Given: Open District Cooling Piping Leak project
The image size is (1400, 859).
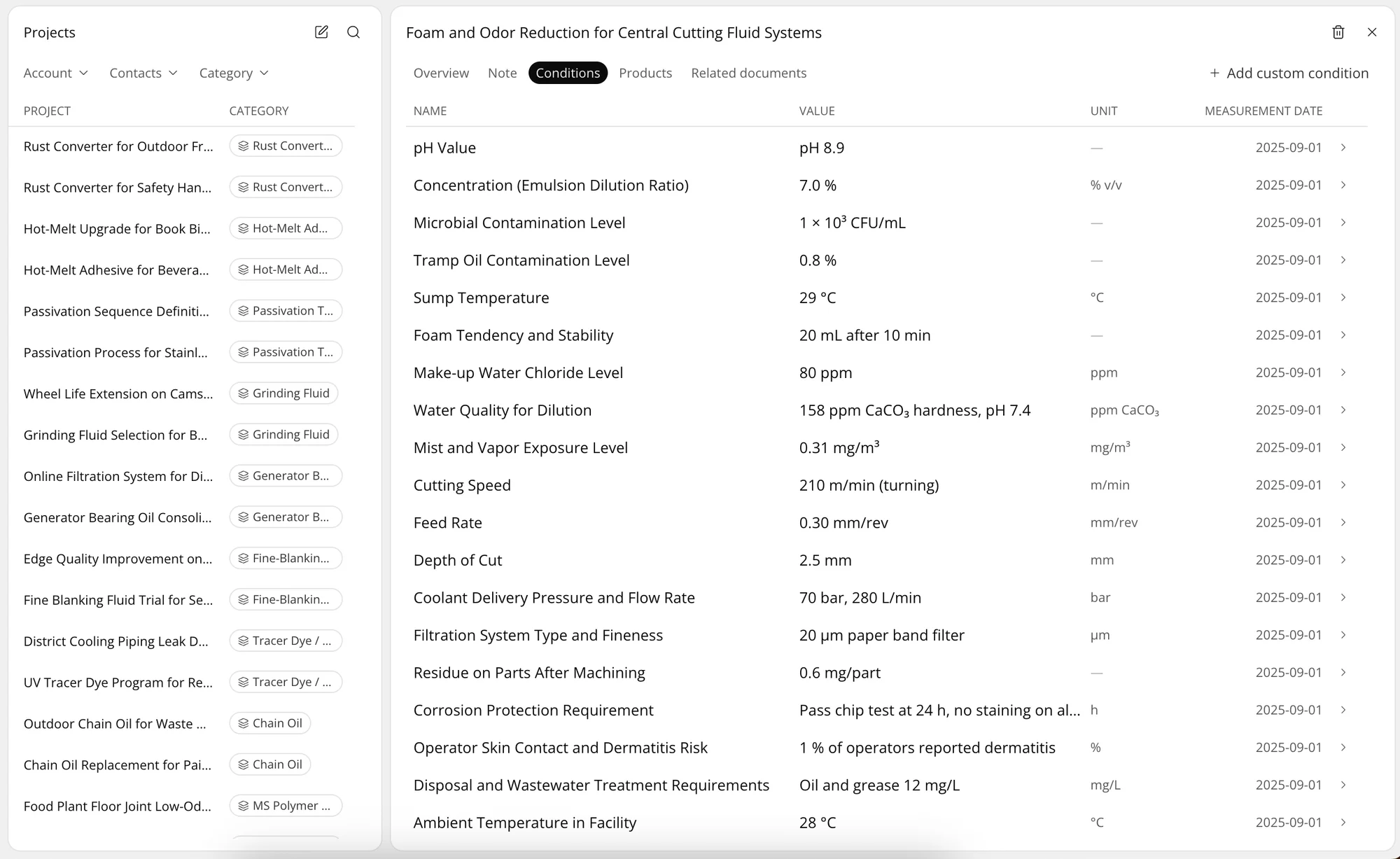Looking at the screenshot, I should coord(116,641).
